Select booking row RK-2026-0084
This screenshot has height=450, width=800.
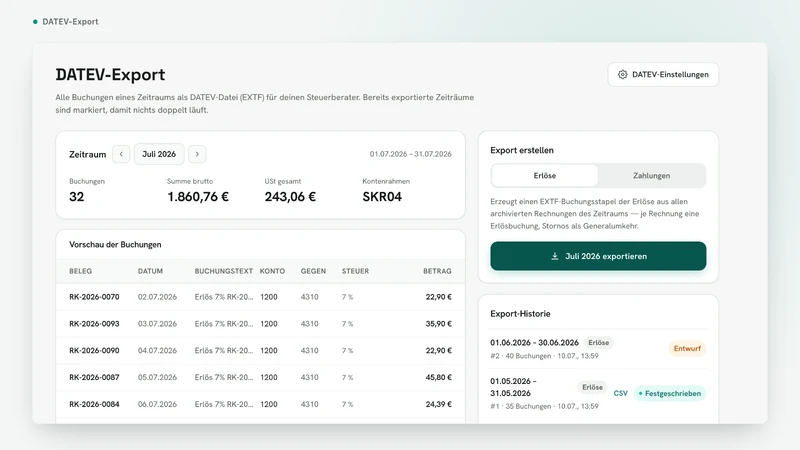(x=260, y=404)
